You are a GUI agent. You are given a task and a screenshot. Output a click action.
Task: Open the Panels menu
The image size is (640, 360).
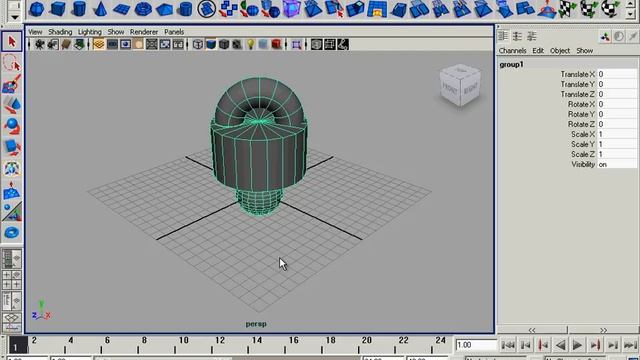pyautogui.click(x=174, y=32)
